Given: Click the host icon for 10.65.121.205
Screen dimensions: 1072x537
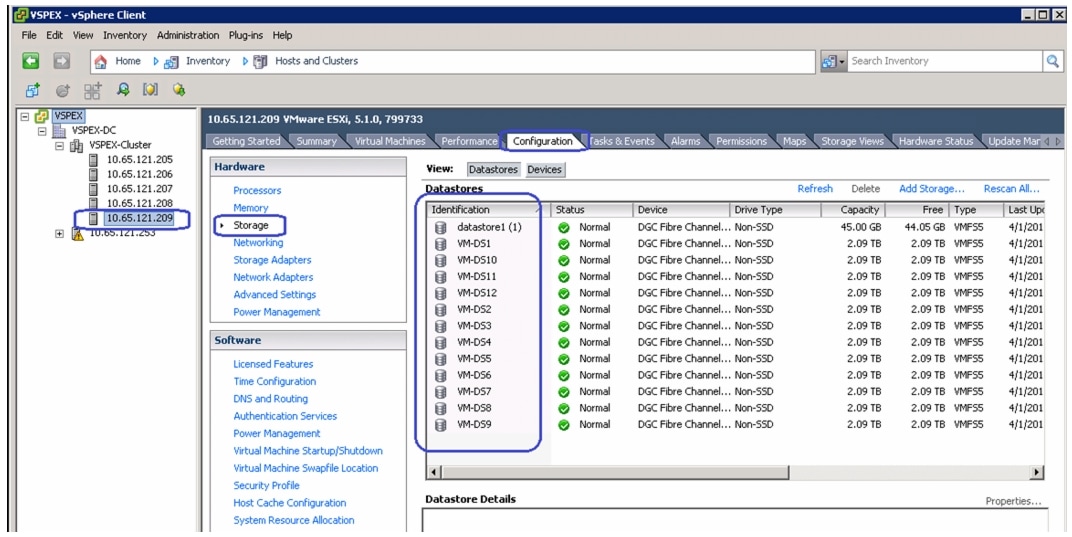Looking at the screenshot, I should pos(93,159).
